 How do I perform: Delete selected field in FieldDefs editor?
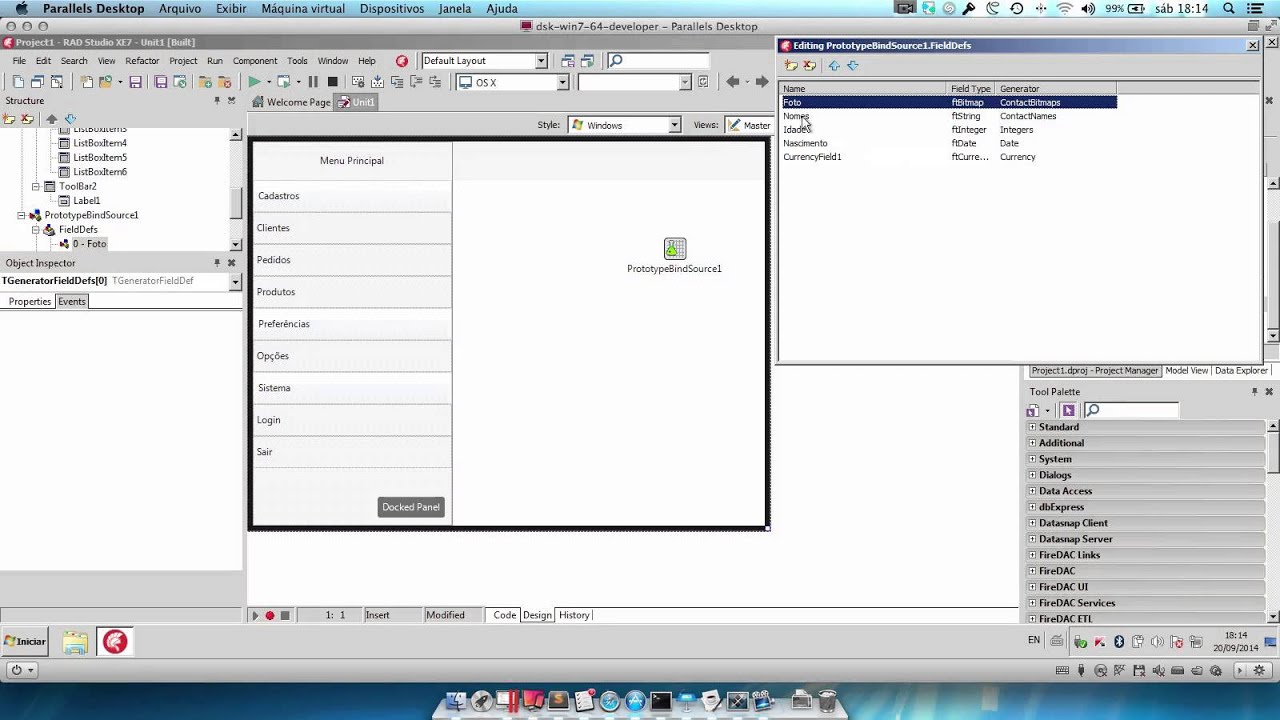(x=809, y=65)
